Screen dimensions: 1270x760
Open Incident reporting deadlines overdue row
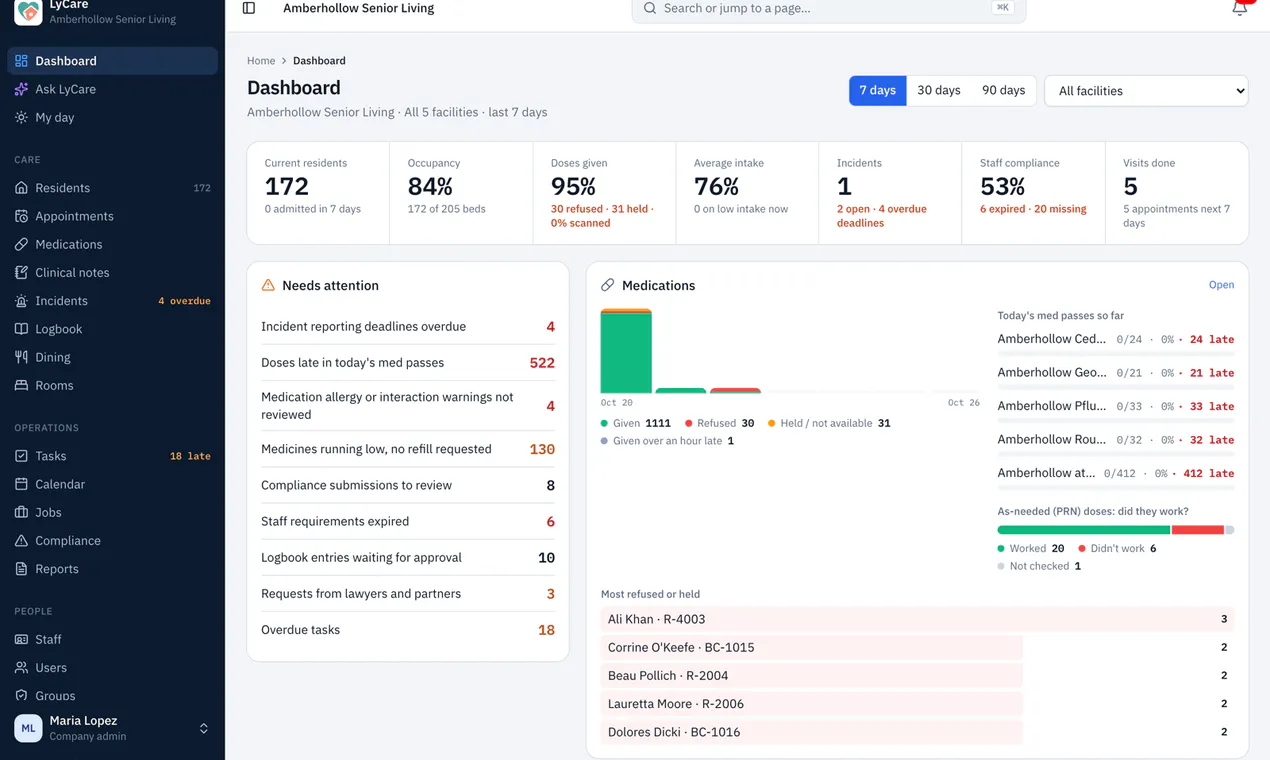pos(408,327)
